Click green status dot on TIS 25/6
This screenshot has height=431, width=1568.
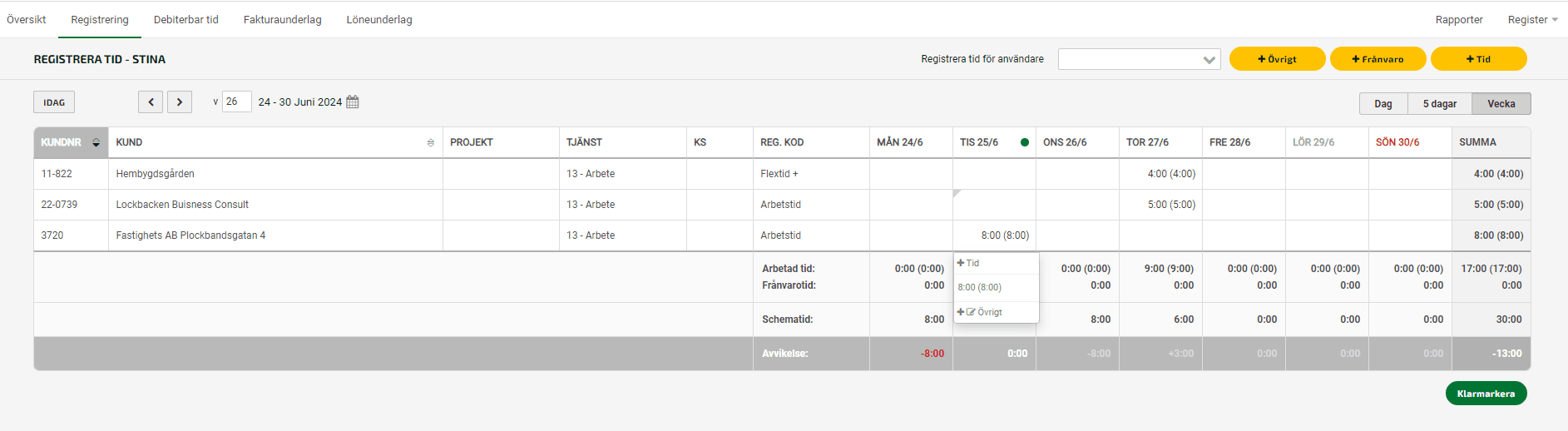pyautogui.click(x=1025, y=142)
